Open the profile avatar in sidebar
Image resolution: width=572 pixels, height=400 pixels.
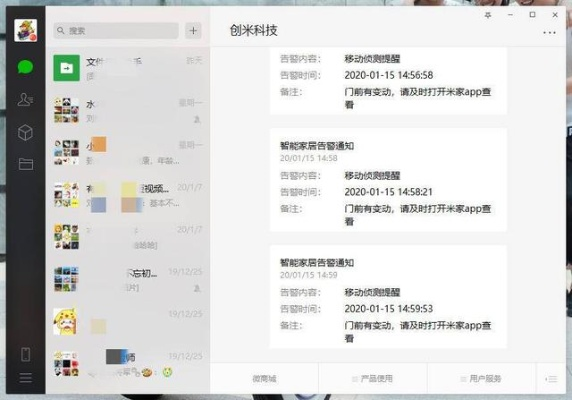(26, 30)
